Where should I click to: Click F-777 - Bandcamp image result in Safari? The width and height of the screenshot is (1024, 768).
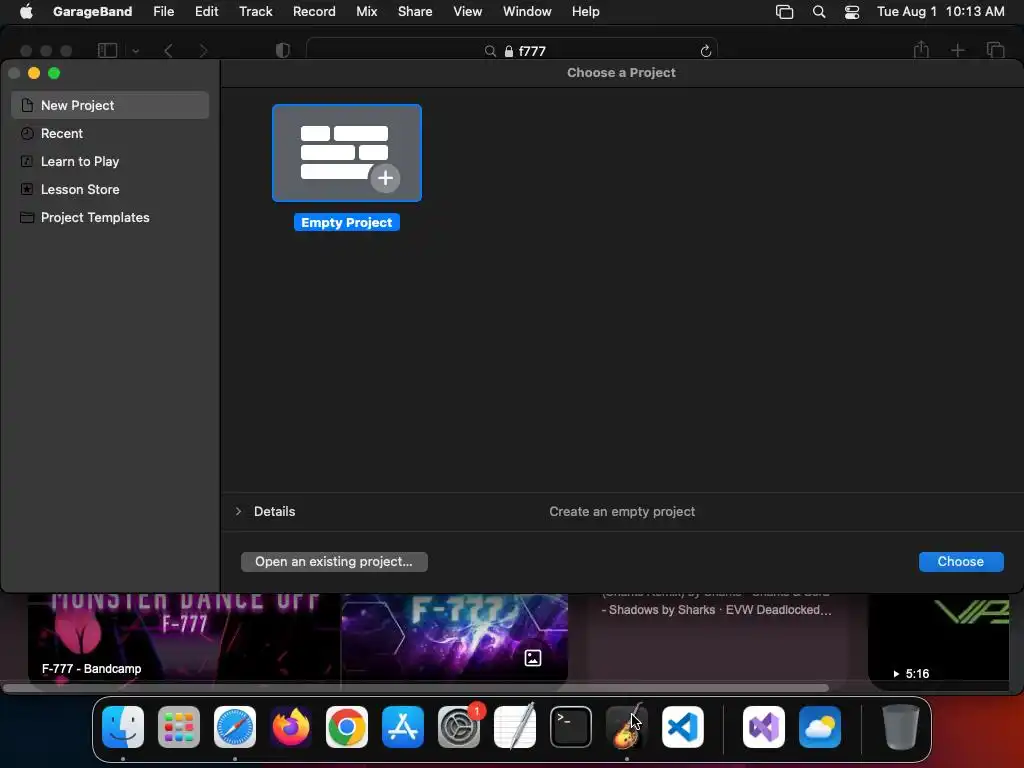pos(184,637)
